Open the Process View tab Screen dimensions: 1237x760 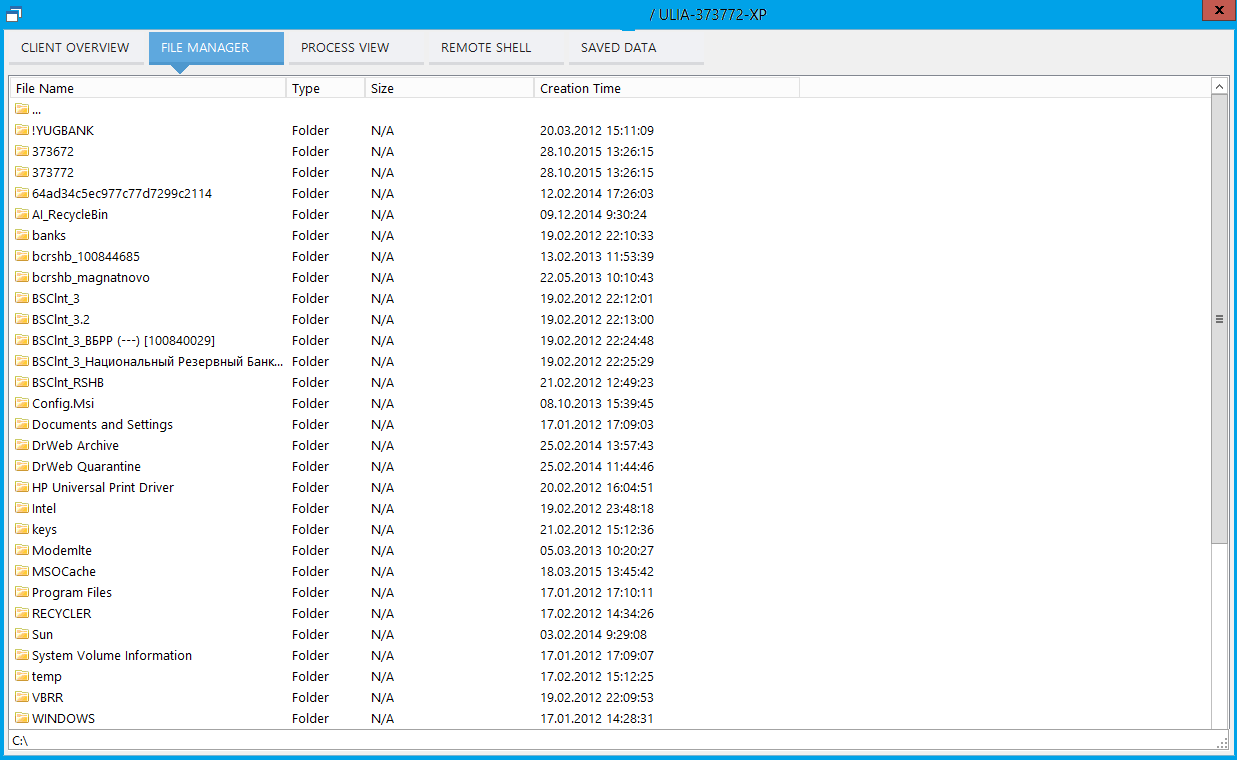point(356,48)
